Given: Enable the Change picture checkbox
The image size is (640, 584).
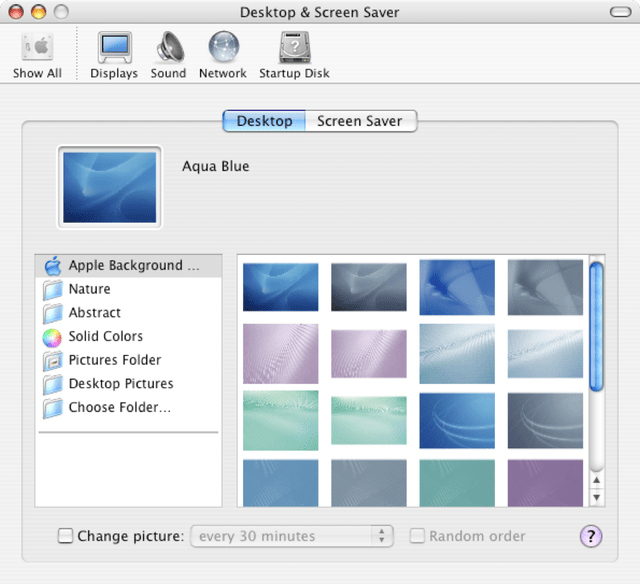Looking at the screenshot, I should 66,537.
